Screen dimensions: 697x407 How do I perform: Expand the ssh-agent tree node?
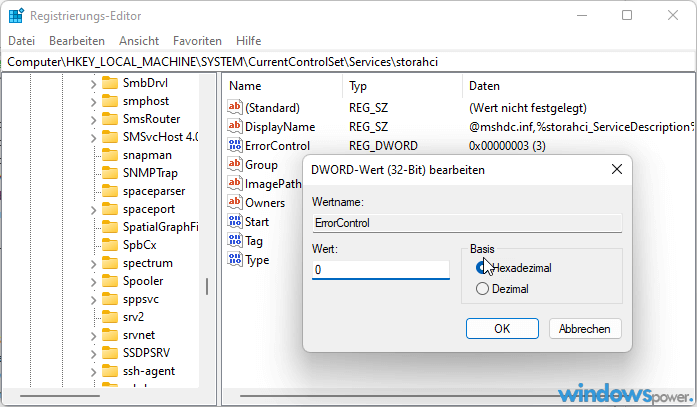point(93,372)
